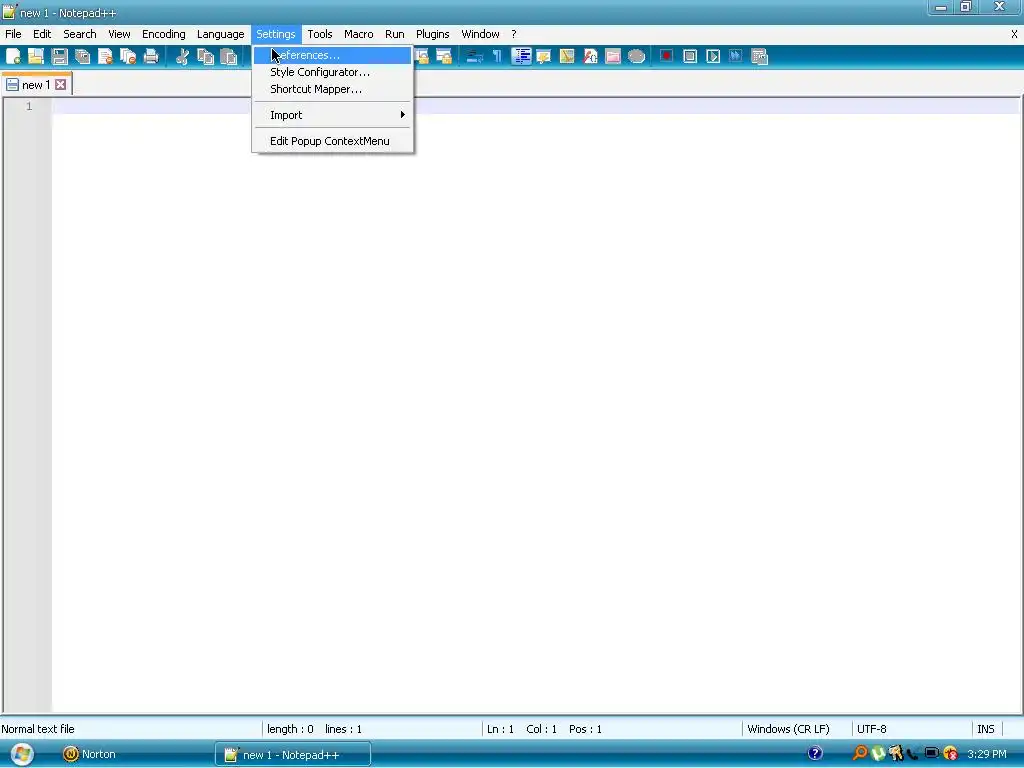Open Shortcut Mapper menu entry
The image size is (1024, 768).
pyautogui.click(x=332, y=89)
